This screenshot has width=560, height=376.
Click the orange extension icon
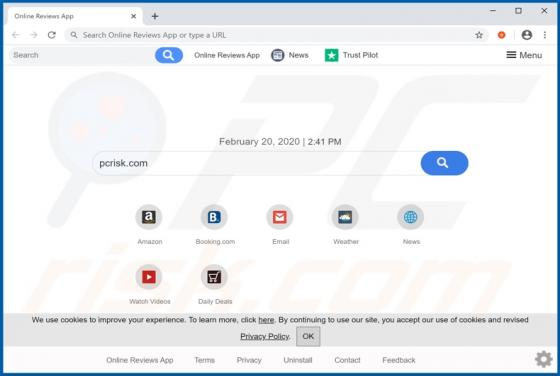coord(501,35)
